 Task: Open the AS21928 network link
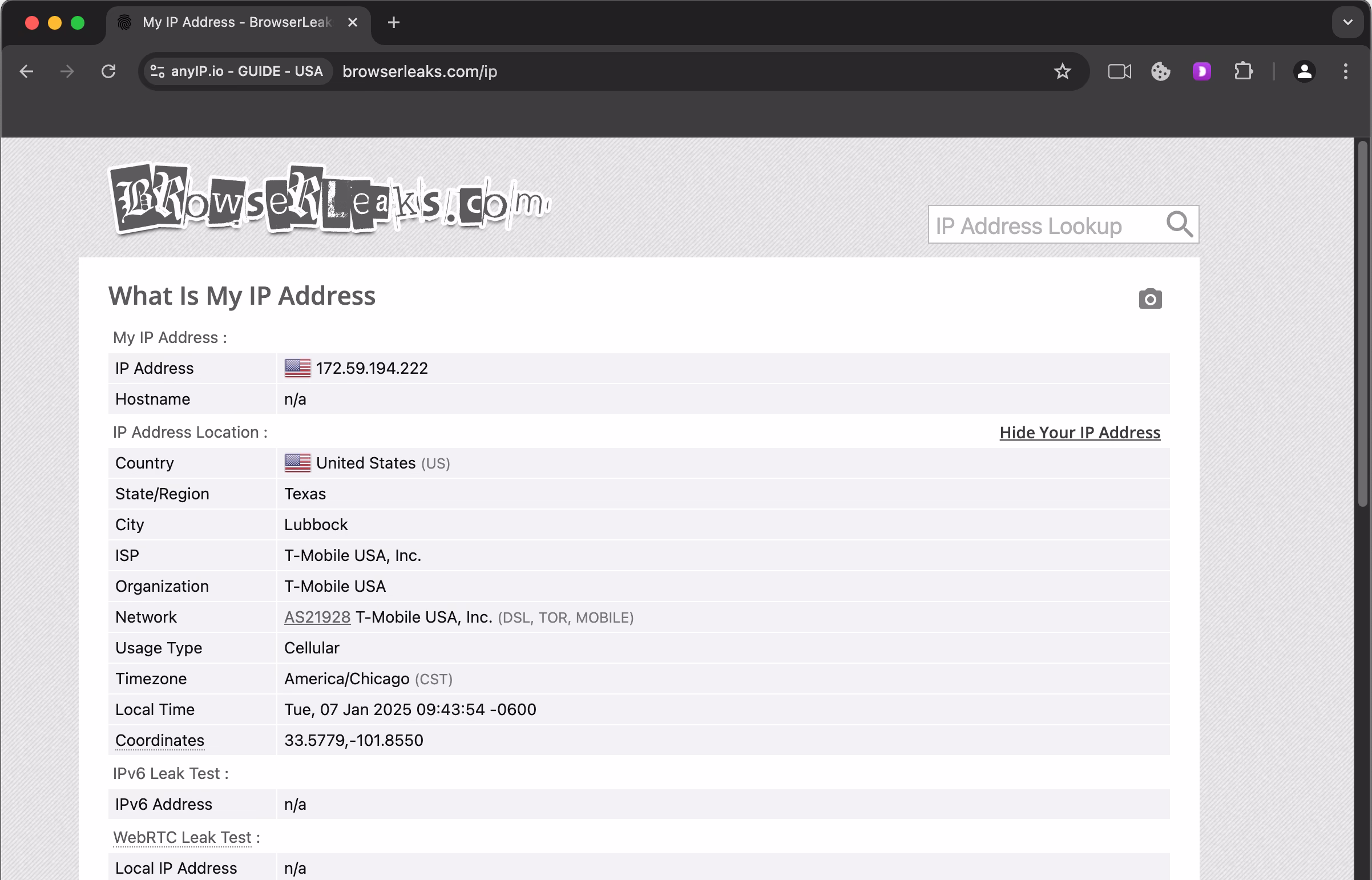click(317, 617)
